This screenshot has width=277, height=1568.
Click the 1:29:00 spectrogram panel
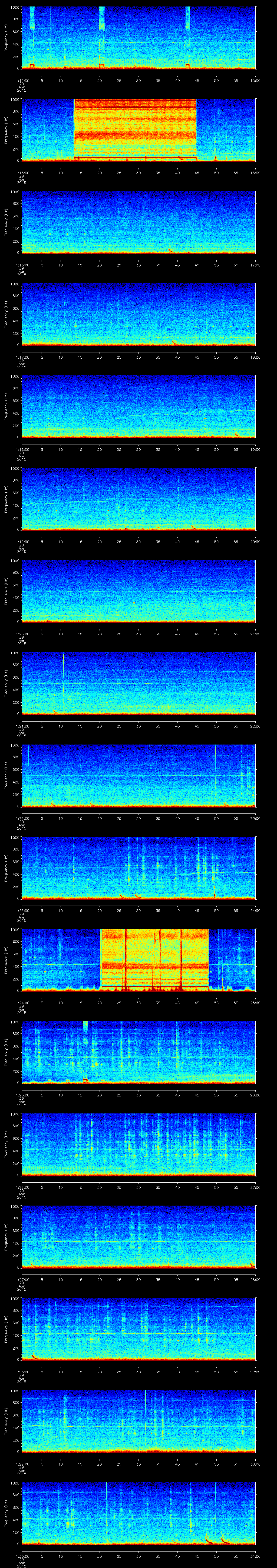[x=138, y=1421]
